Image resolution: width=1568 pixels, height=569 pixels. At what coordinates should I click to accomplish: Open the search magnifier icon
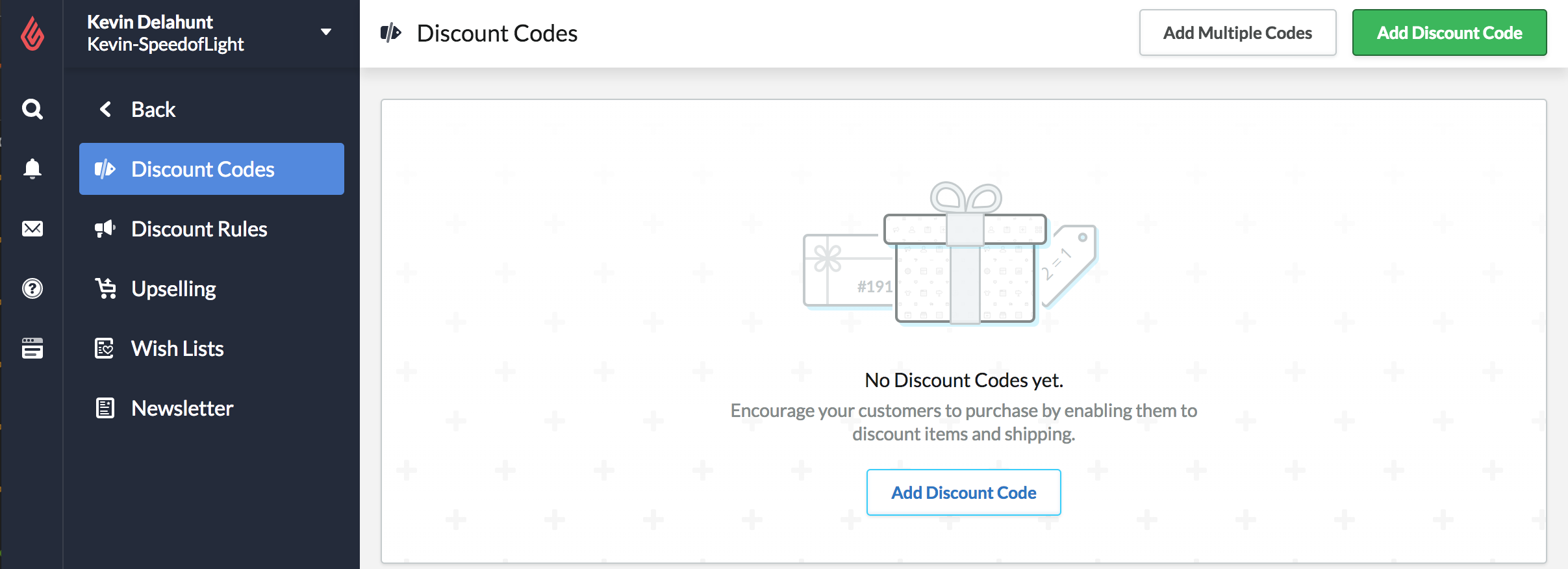pos(32,108)
